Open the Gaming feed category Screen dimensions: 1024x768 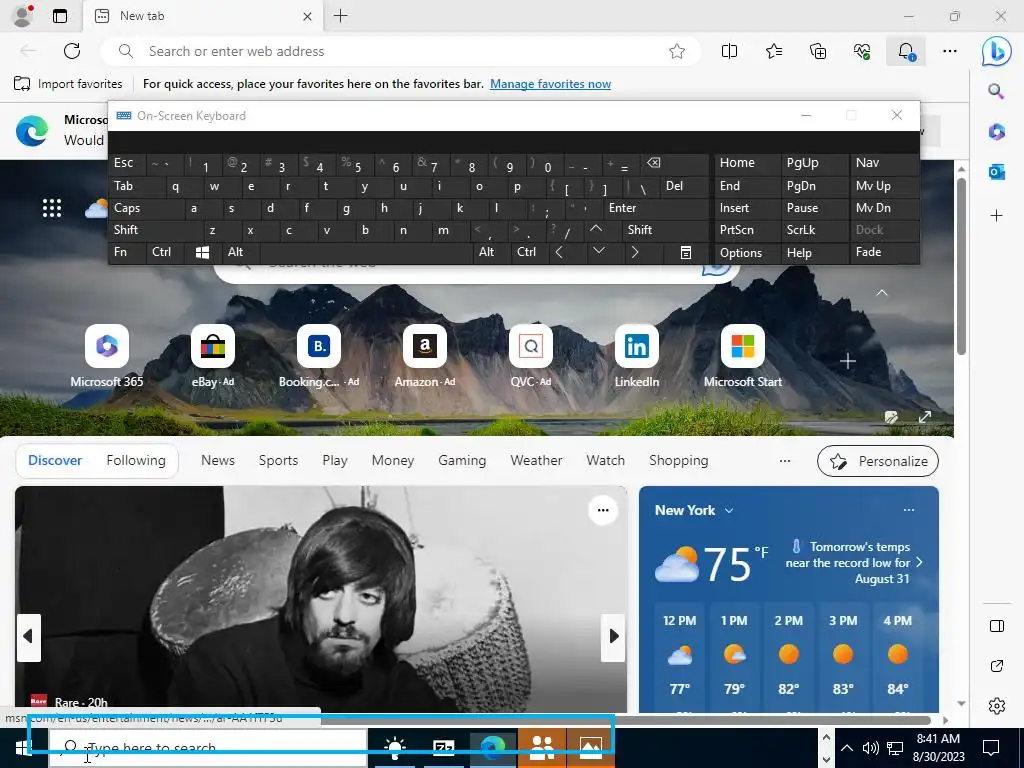pyautogui.click(x=462, y=460)
